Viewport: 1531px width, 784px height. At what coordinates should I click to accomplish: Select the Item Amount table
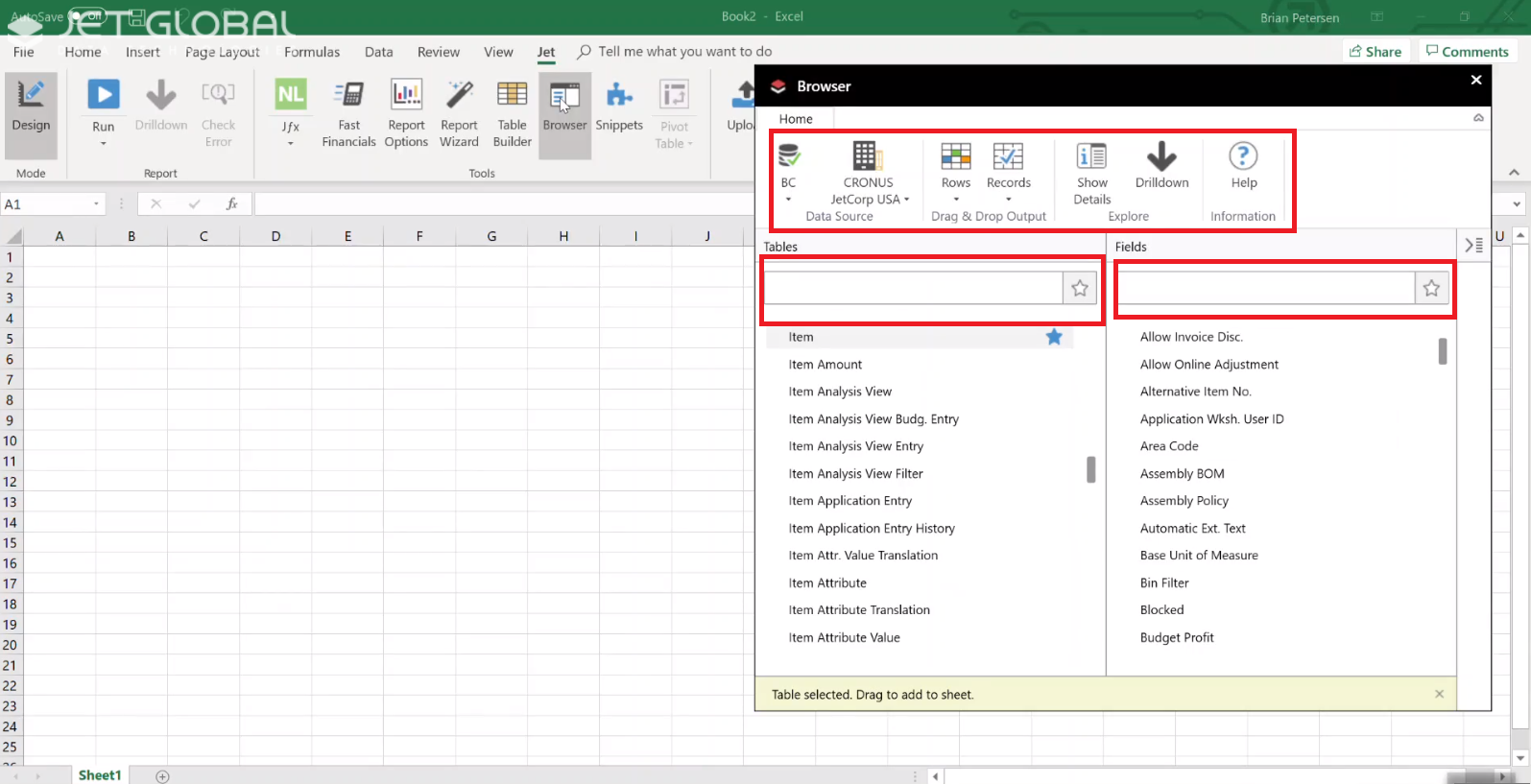pyautogui.click(x=825, y=365)
